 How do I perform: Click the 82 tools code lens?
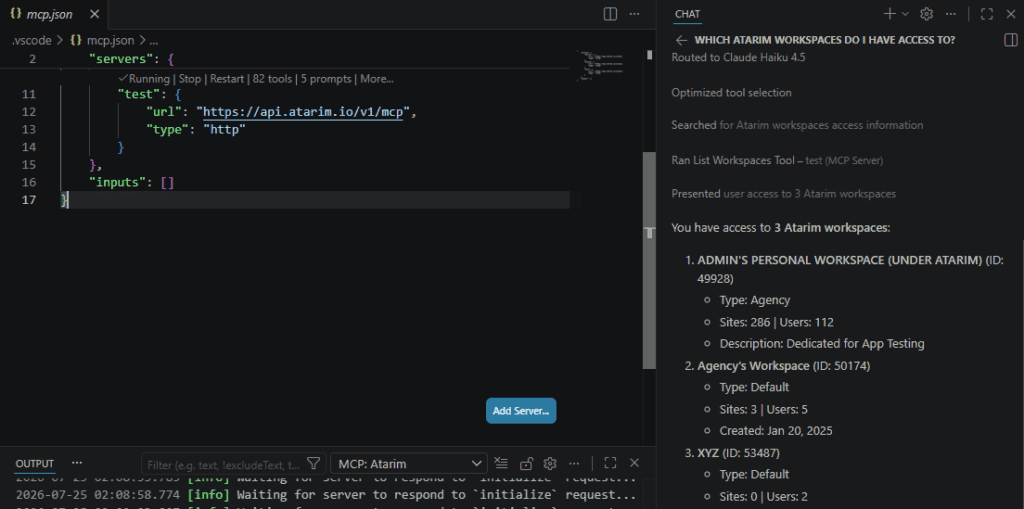[x=272, y=79]
